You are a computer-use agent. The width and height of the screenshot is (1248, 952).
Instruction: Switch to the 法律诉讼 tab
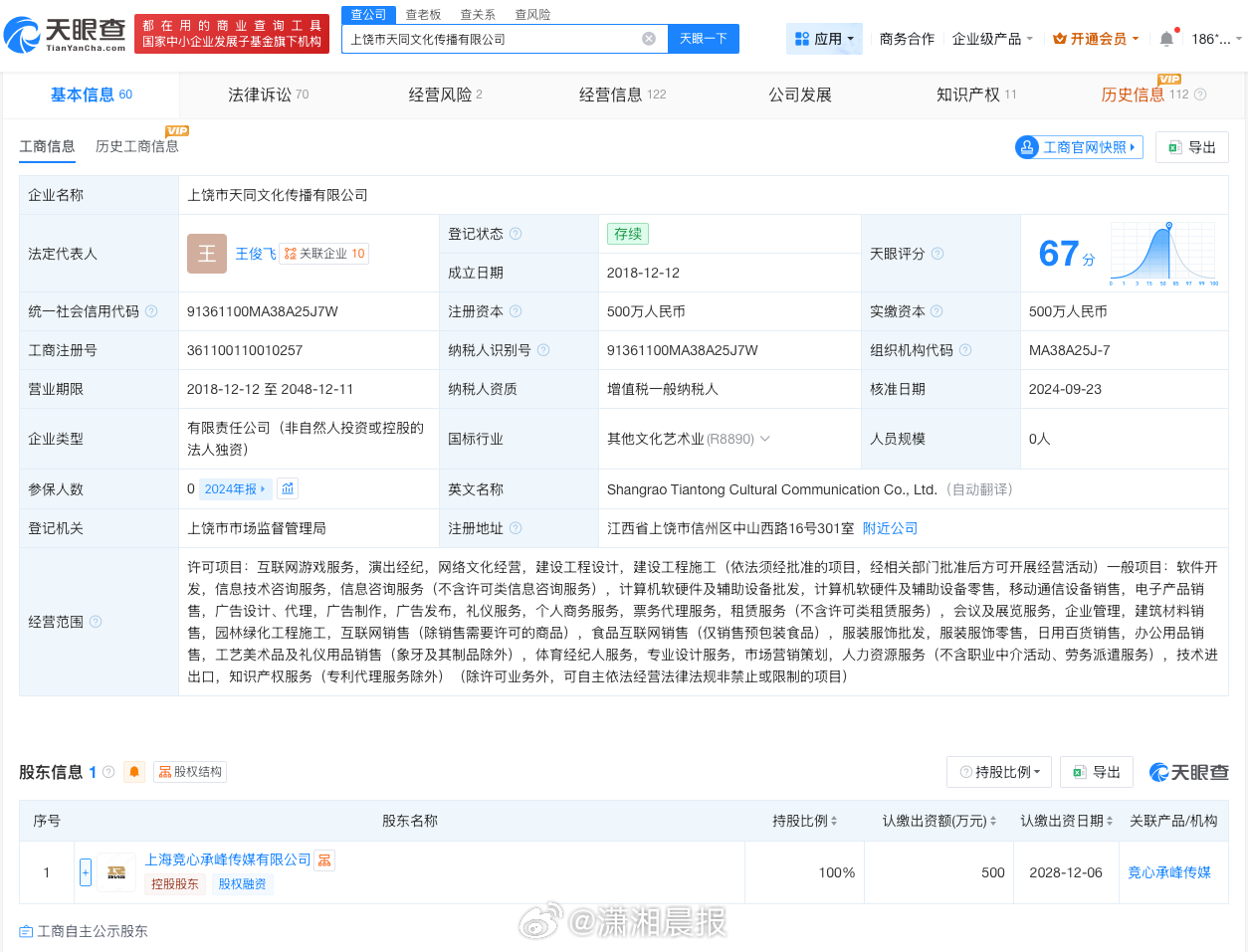point(268,95)
